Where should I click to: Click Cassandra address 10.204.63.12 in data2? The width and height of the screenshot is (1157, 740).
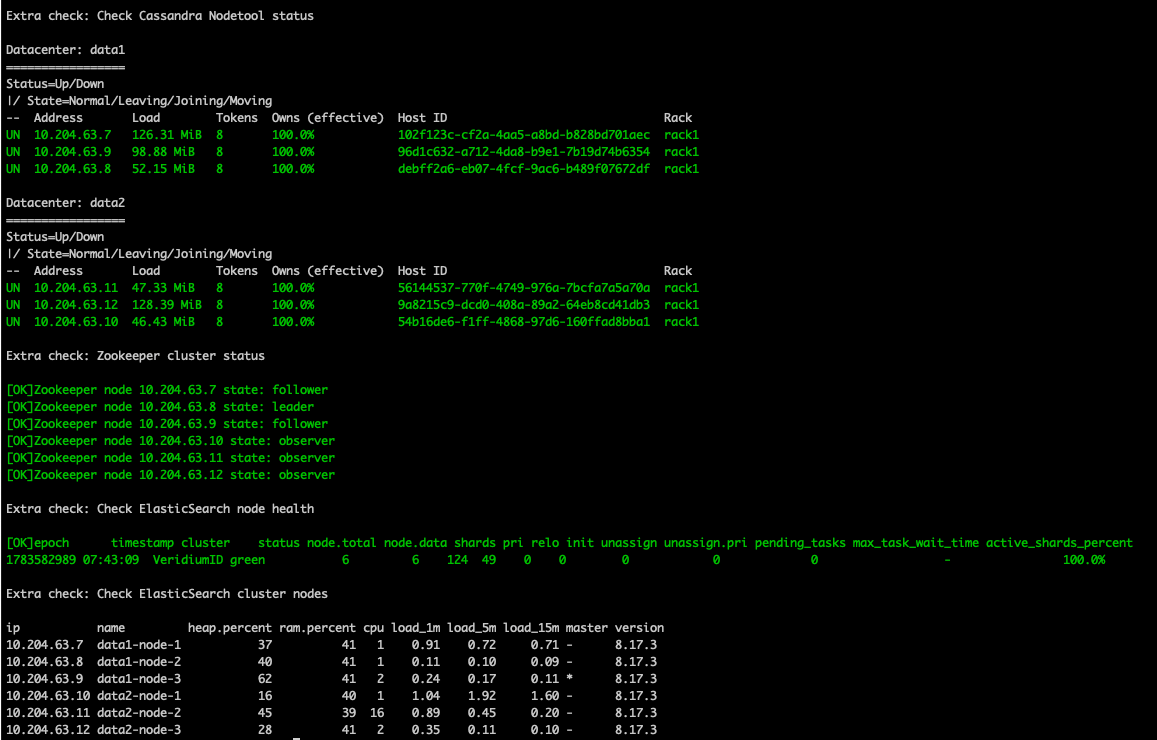[76, 305]
